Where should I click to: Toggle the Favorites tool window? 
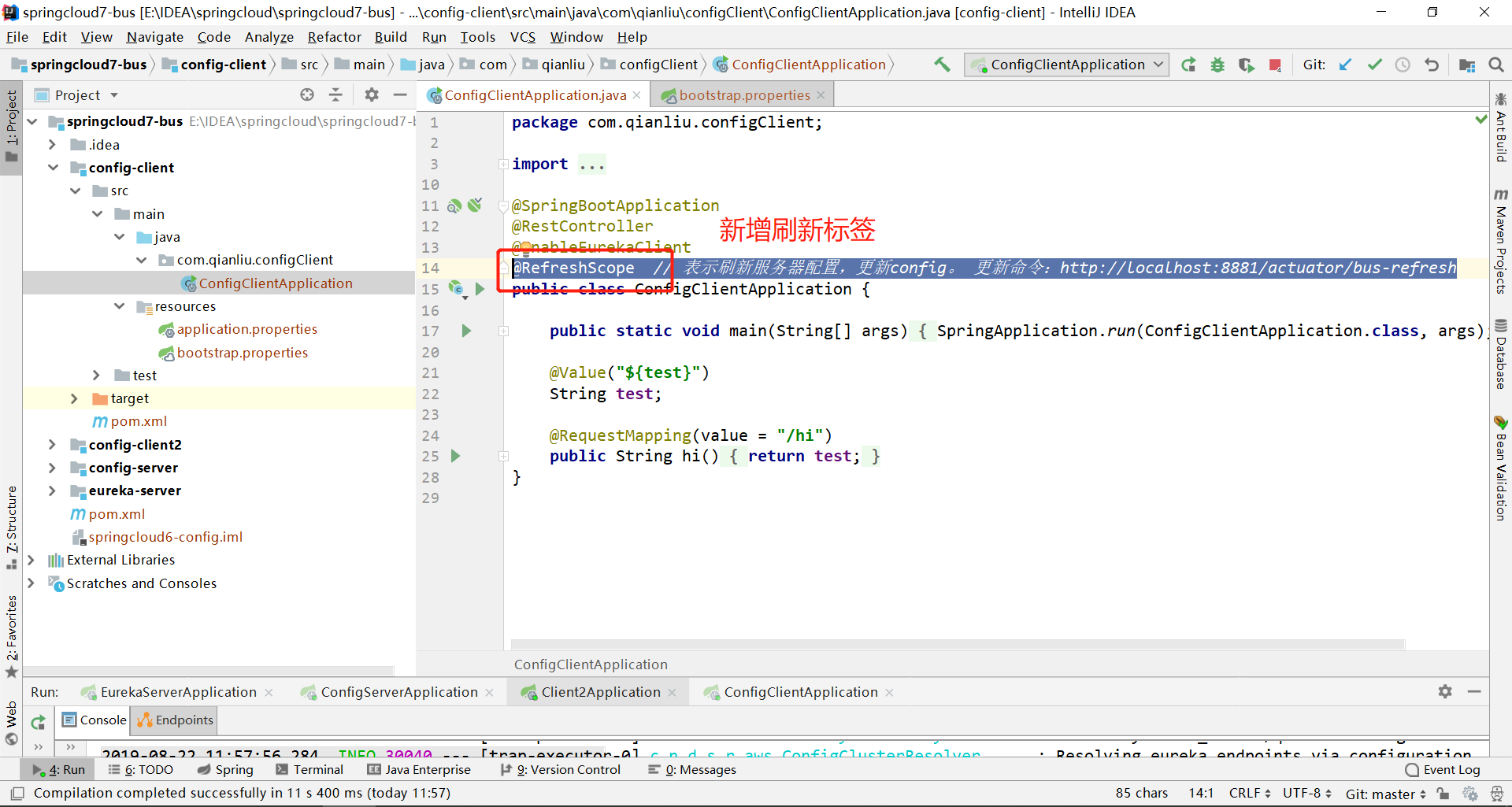pyautogui.click(x=11, y=635)
